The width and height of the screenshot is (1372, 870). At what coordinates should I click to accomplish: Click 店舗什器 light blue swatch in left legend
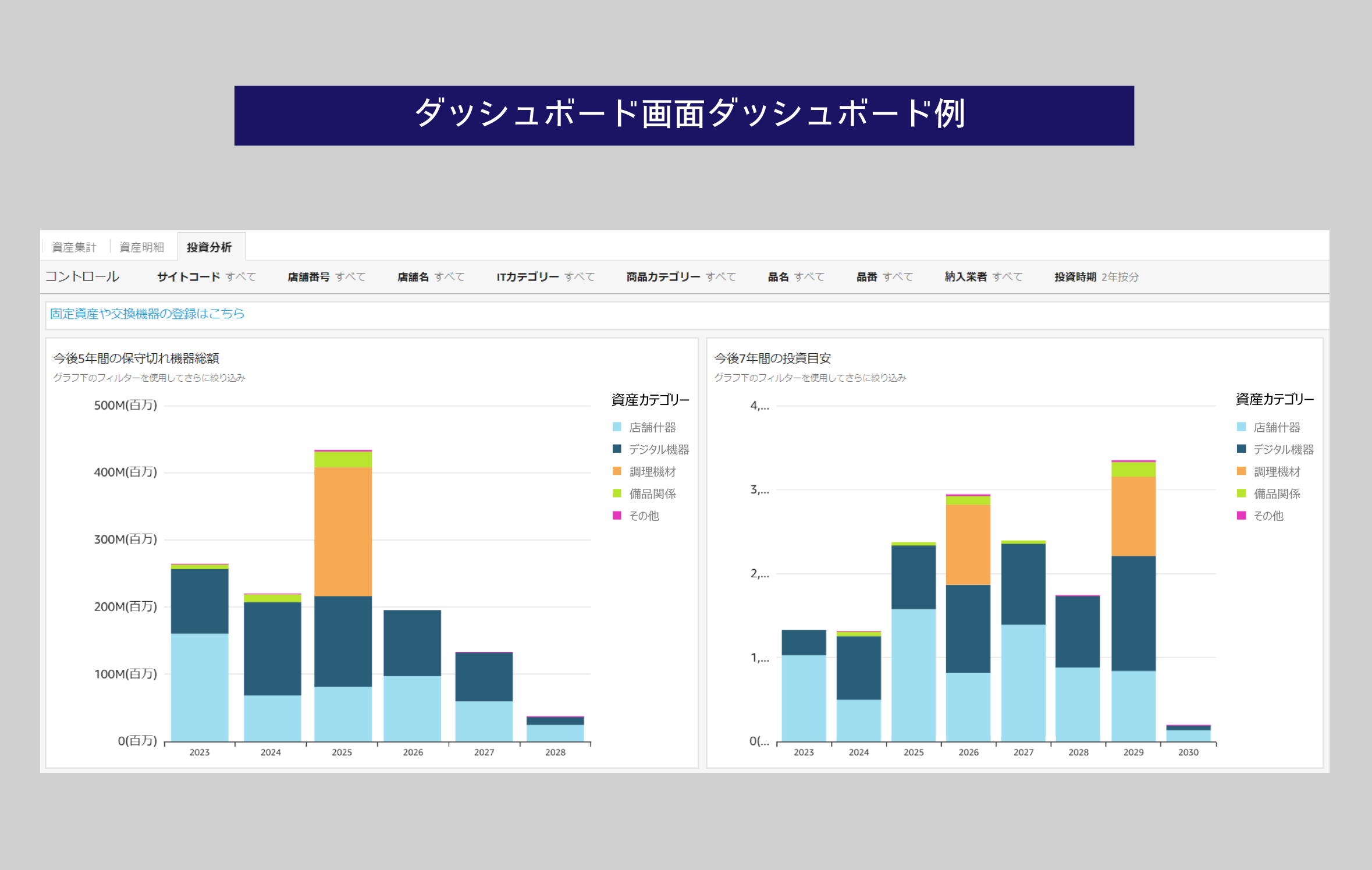617,427
